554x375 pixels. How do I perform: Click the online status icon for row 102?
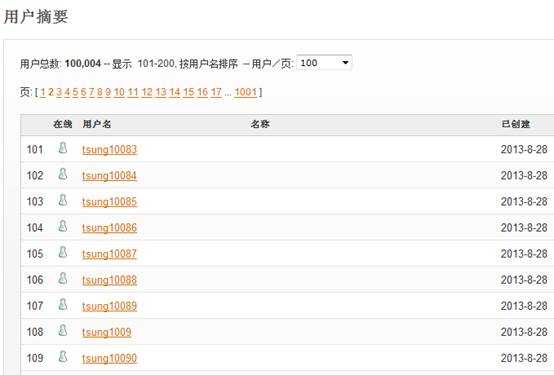pyautogui.click(x=63, y=174)
